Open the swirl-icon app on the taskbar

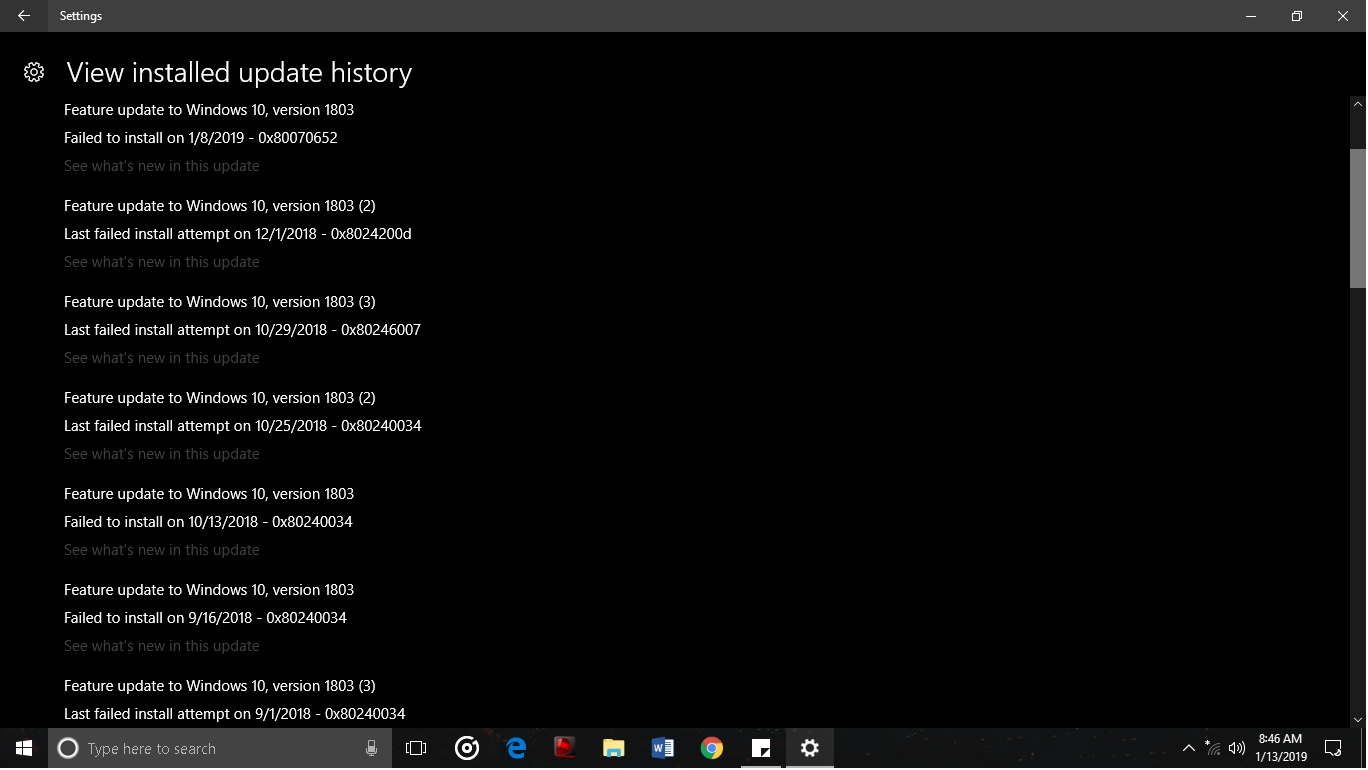(466, 748)
